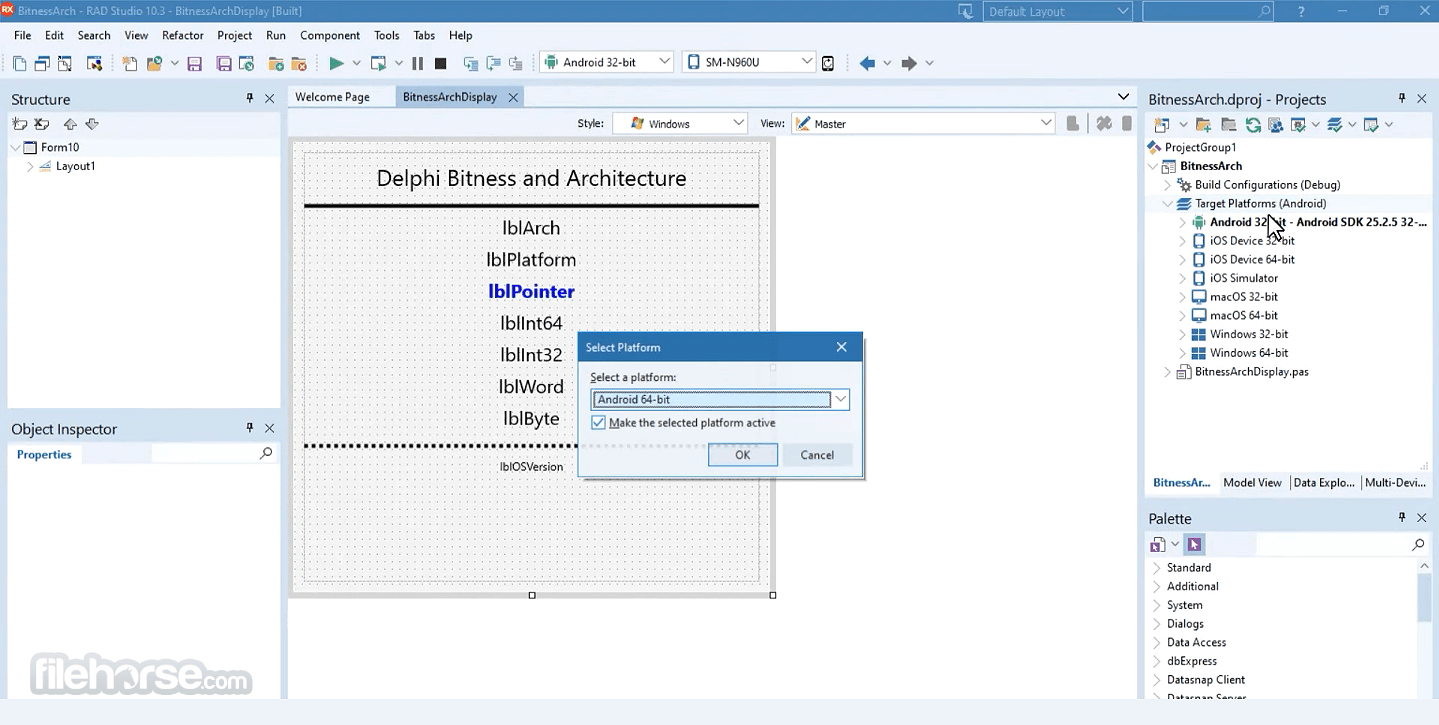
Task: Close the BitnessArchDisplay tab
Action: [513, 97]
